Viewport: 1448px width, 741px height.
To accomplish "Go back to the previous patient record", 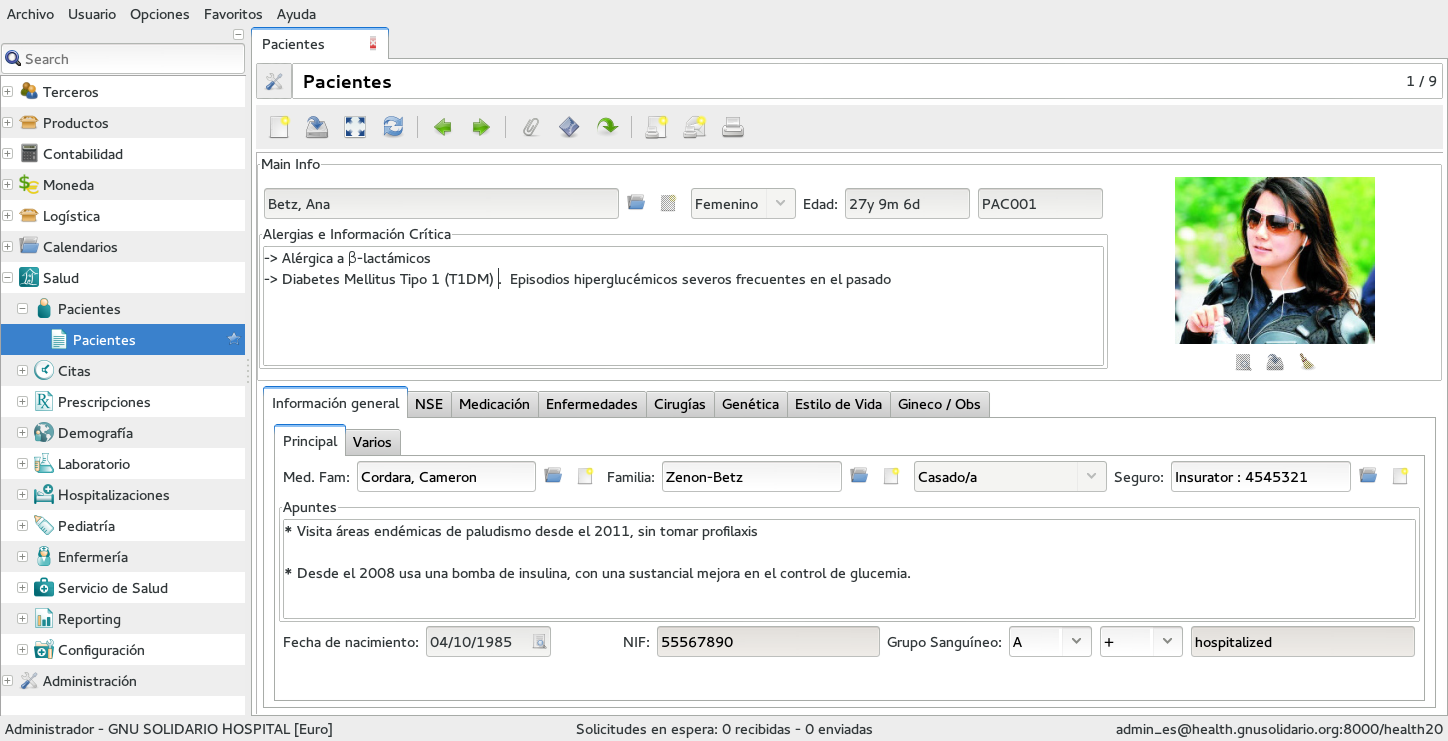I will click(x=442, y=127).
